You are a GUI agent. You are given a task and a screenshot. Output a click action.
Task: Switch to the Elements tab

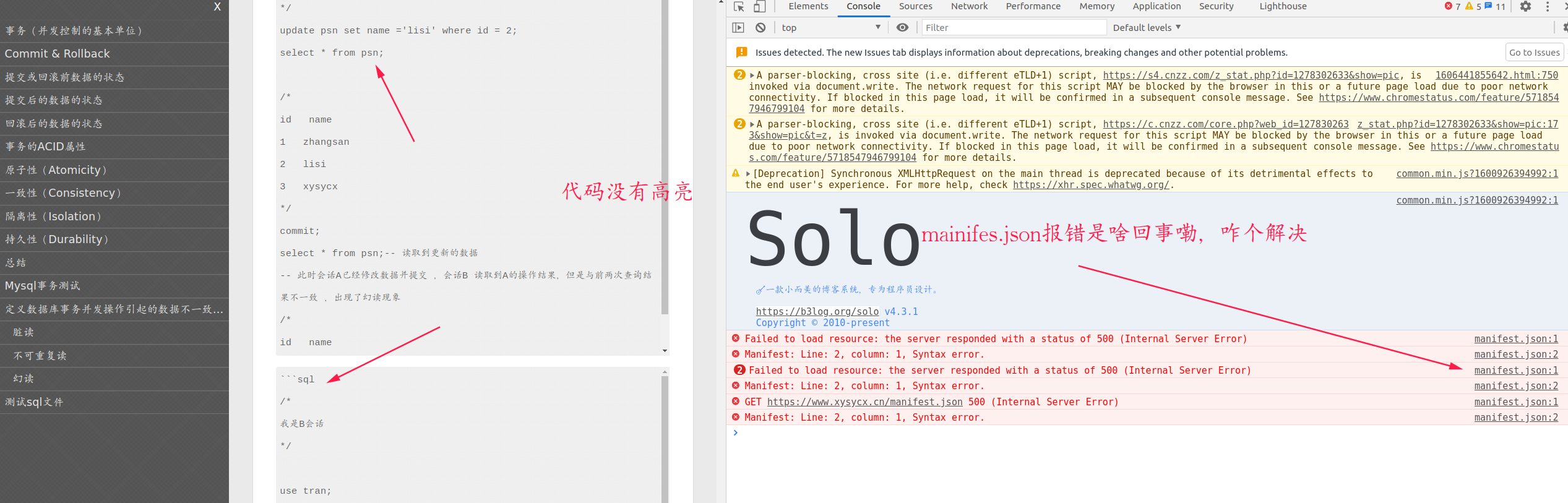[808, 6]
